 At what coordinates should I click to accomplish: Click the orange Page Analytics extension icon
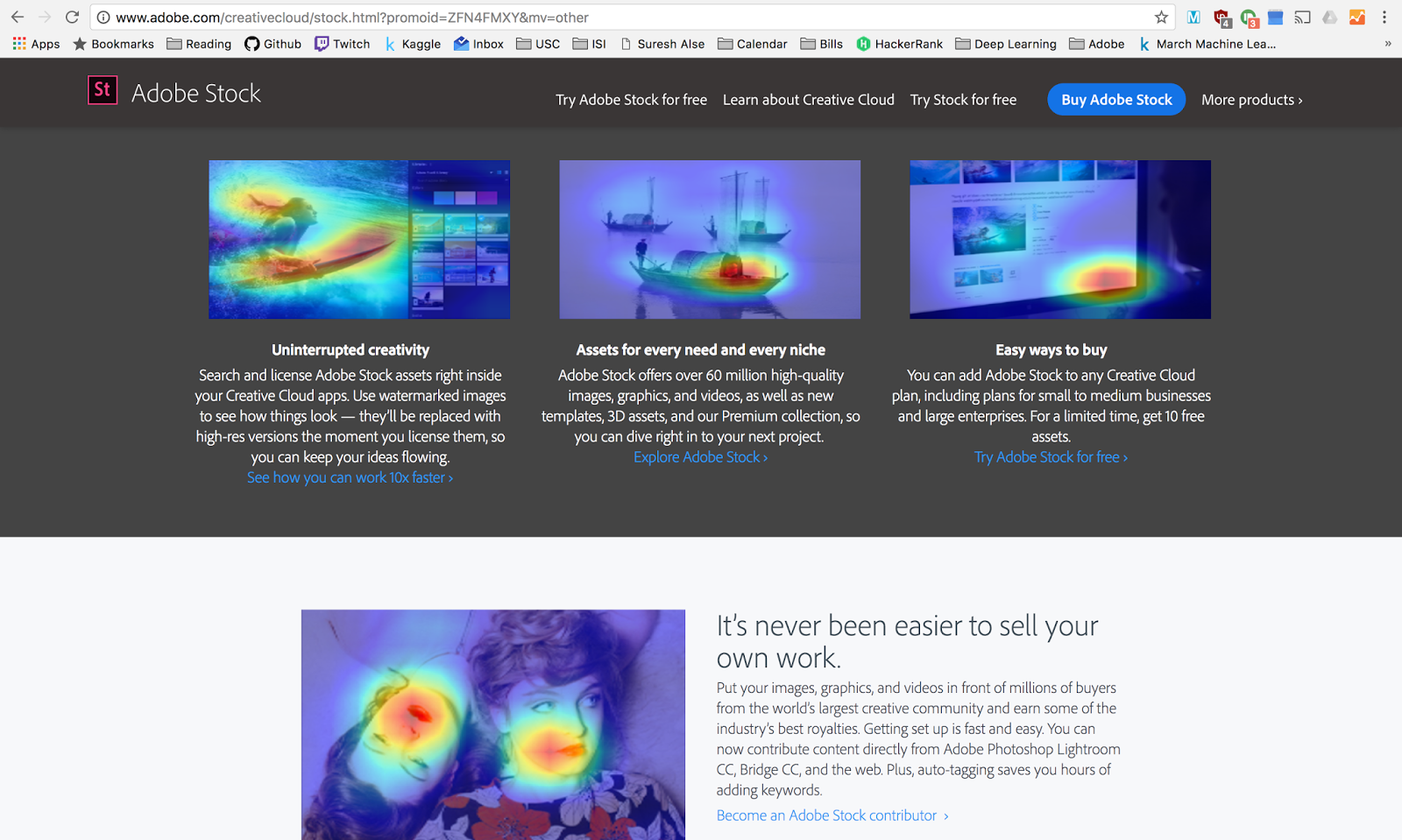click(1357, 17)
